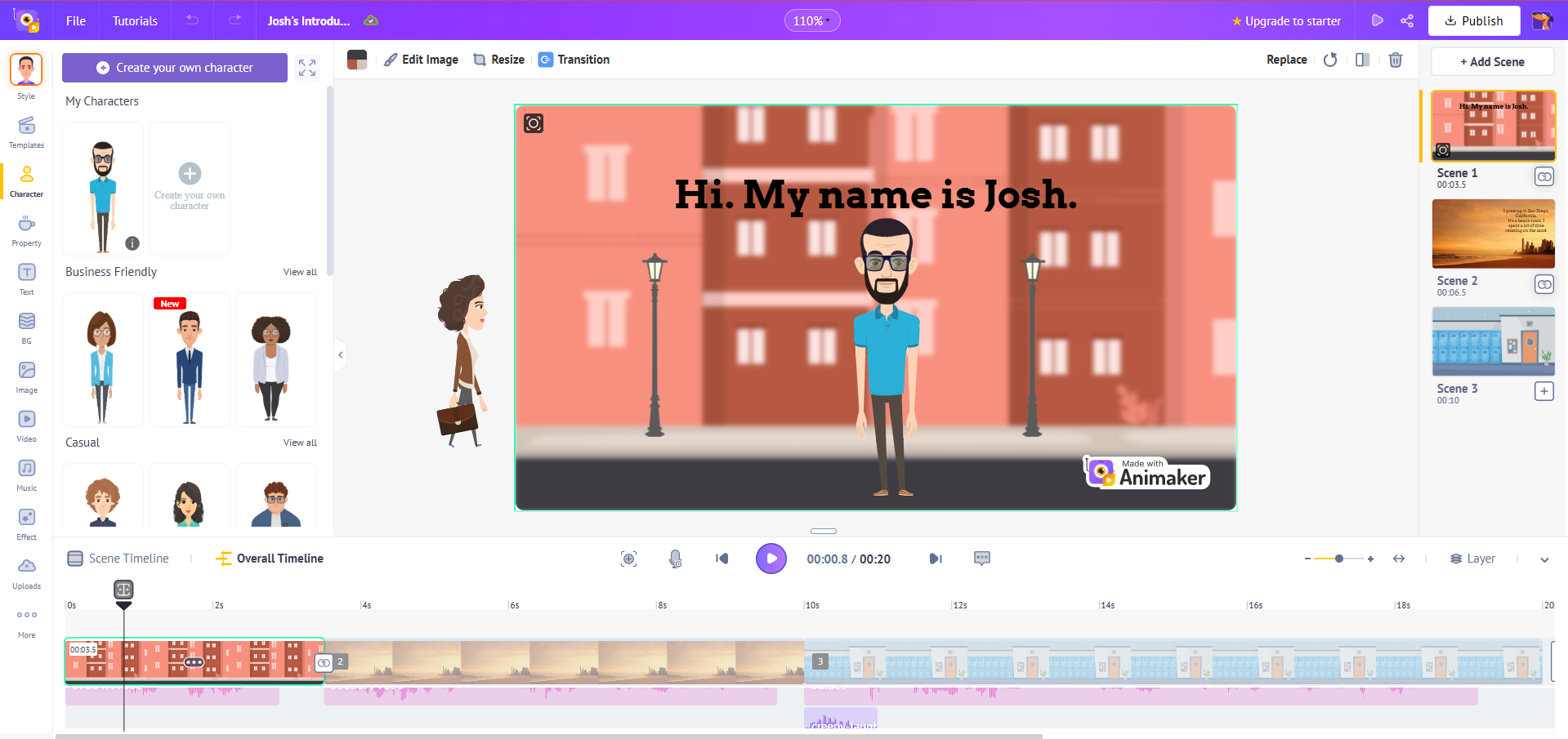The image size is (1568, 739).
Task: Click the camera icon on the canvas
Action: click(533, 123)
